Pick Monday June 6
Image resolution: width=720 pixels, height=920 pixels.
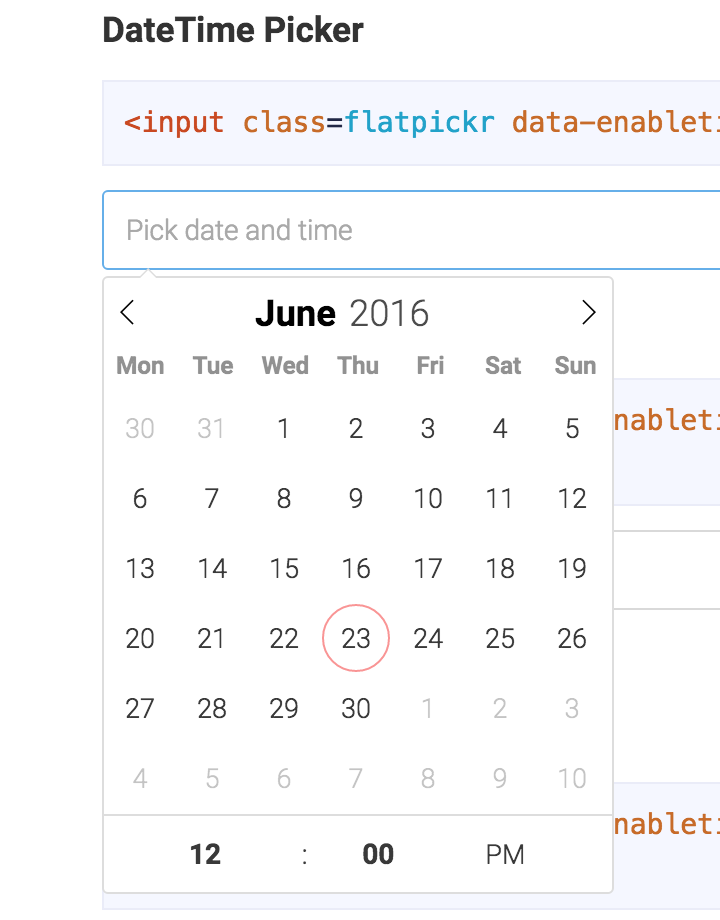click(x=140, y=499)
